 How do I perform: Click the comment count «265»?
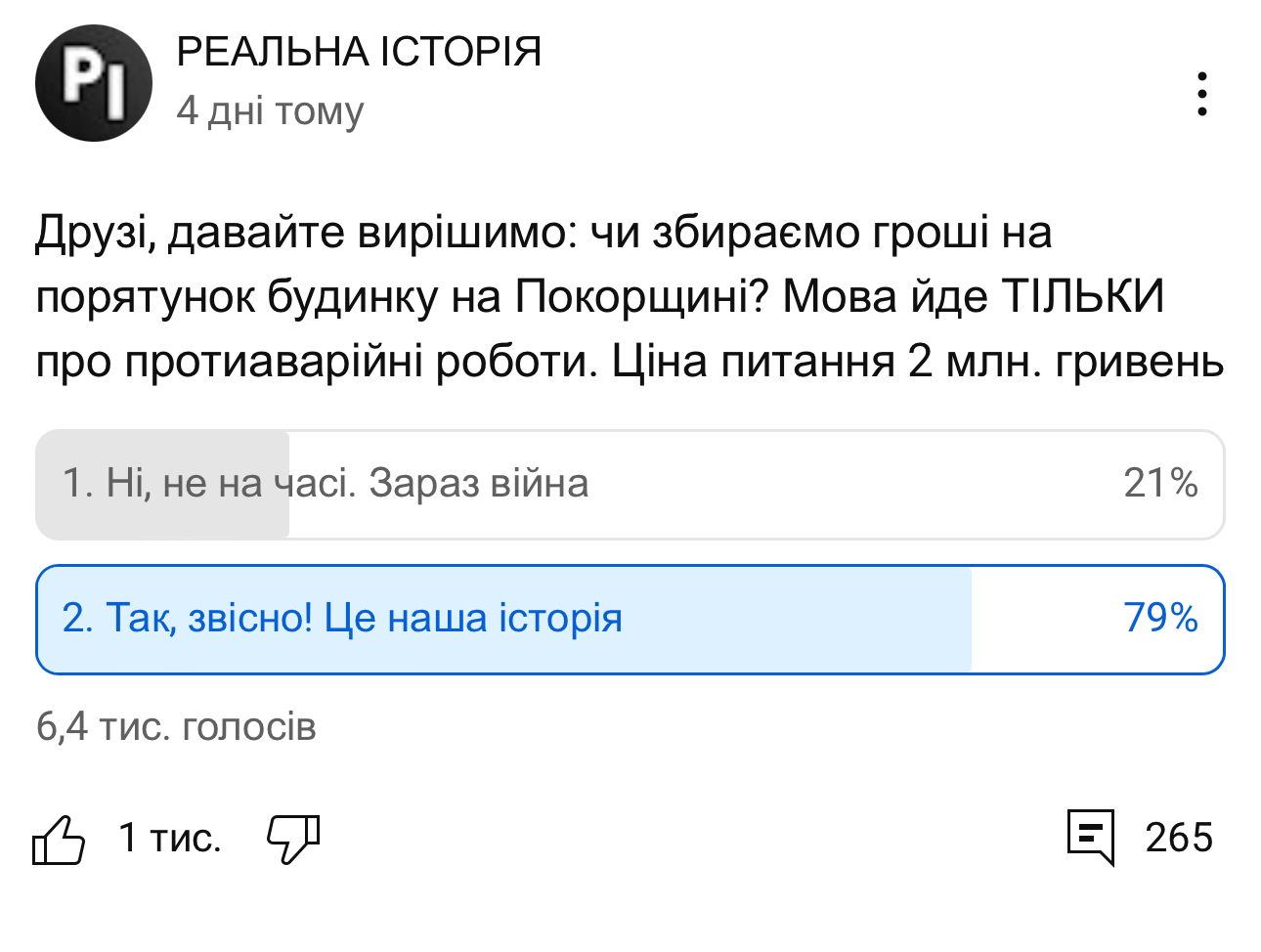(x=1178, y=838)
